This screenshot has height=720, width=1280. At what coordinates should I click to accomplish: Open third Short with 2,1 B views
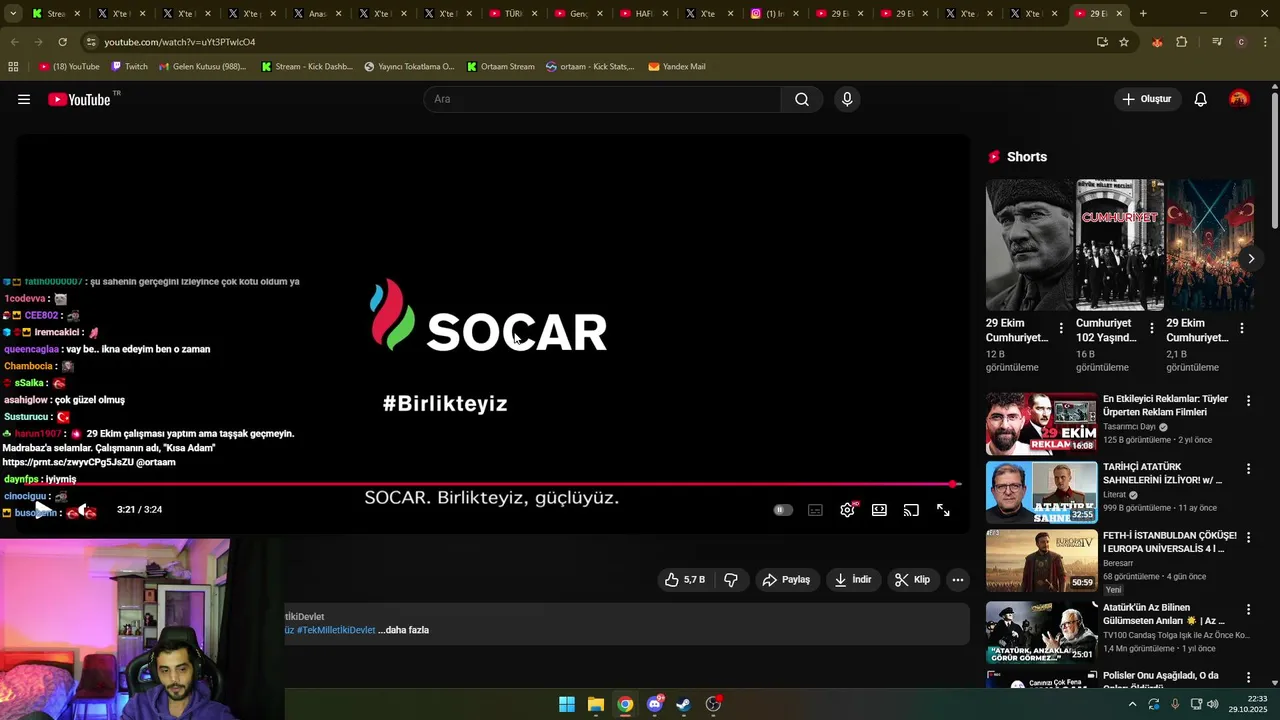point(1209,245)
